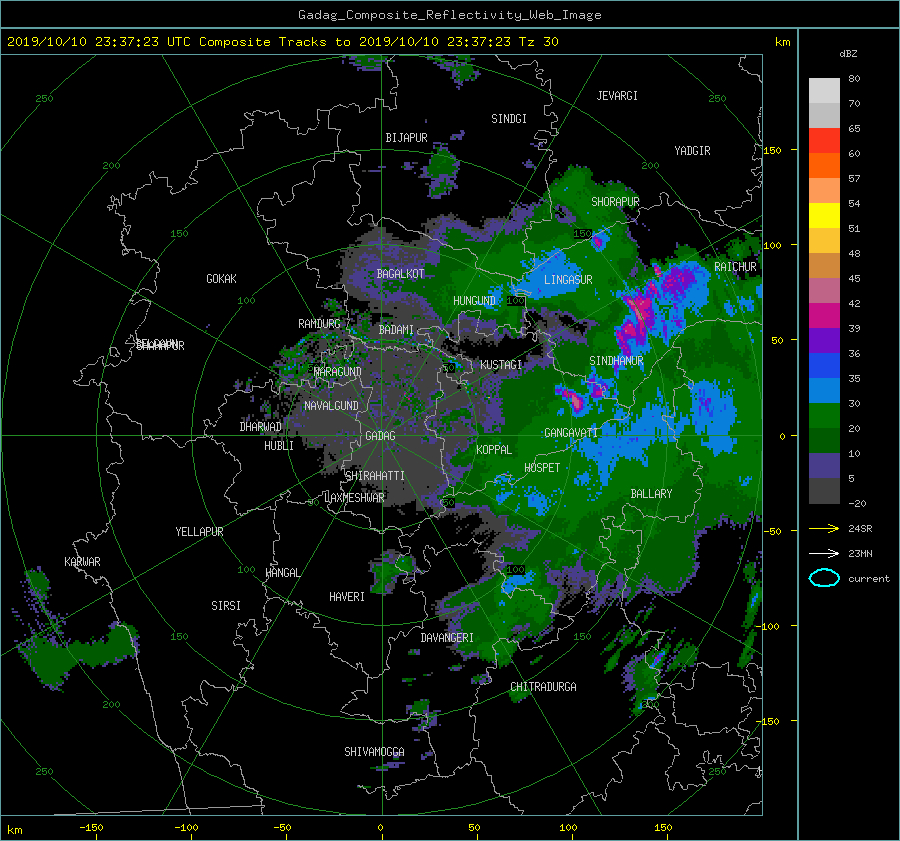Select the light blue 35 dBZ swatch
This screenshot has width=900, height=841.
(x=824, y=390)
